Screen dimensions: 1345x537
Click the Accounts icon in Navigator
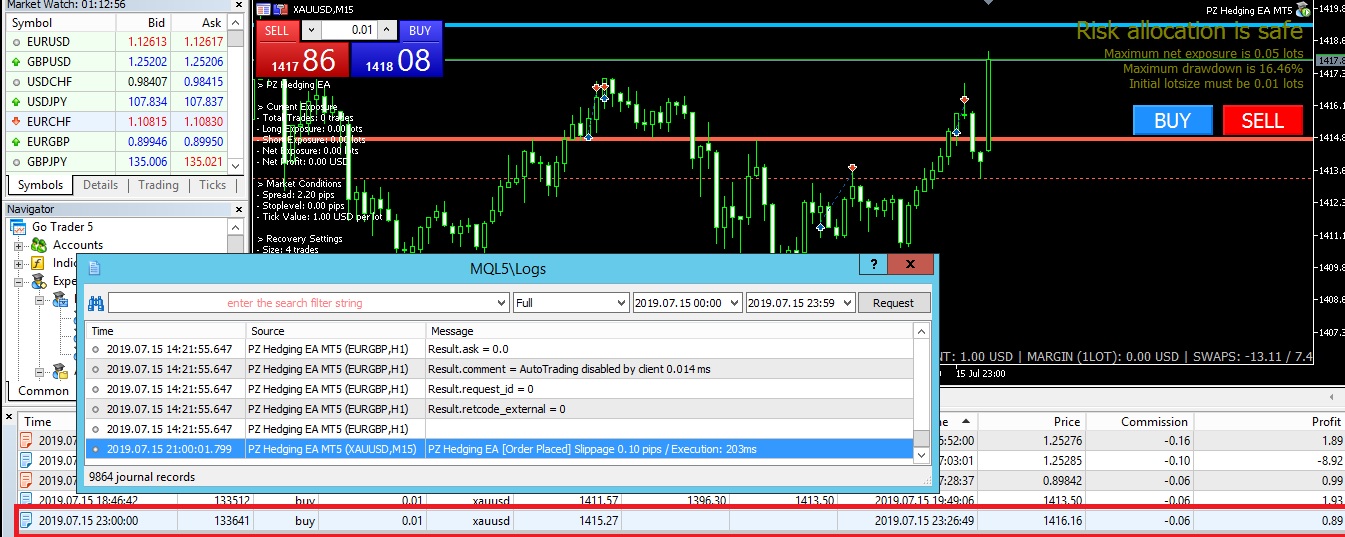(x=39, y=245)
